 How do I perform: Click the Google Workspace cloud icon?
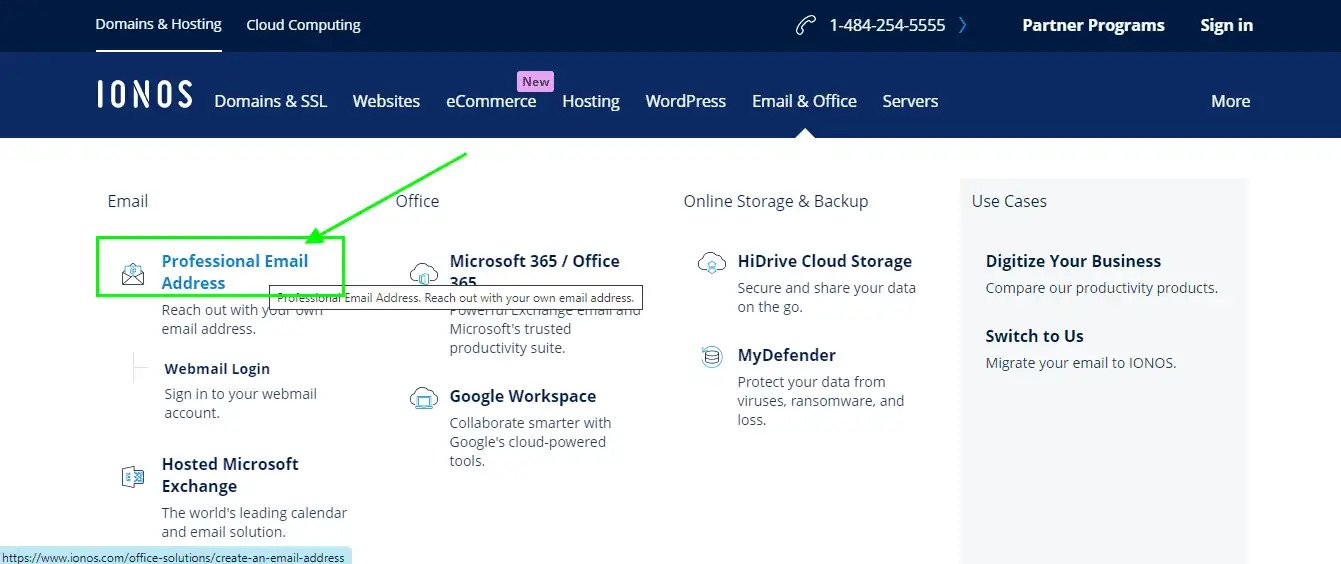pos(424,398)
